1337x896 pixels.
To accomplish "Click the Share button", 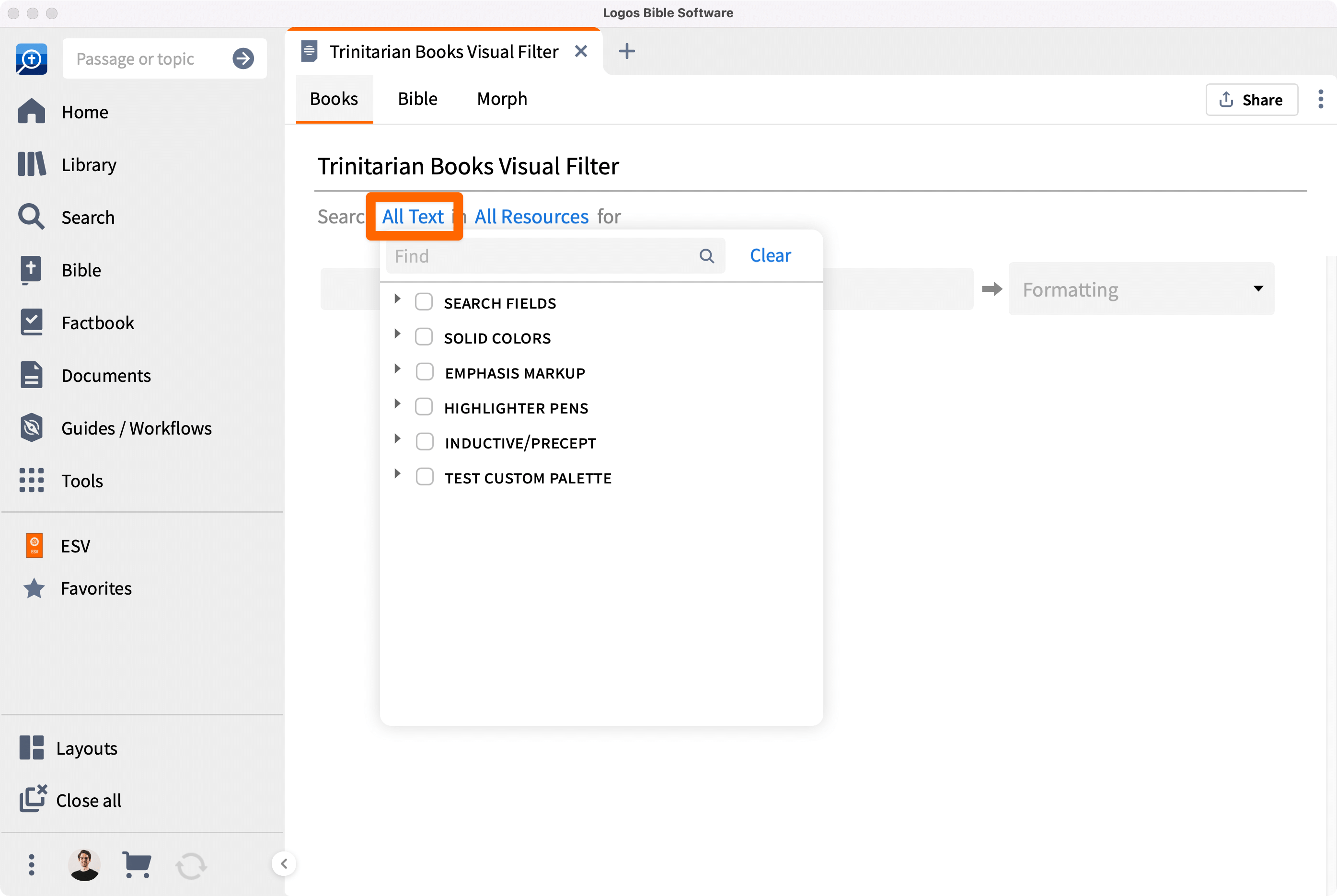I will pos(1251,100).
